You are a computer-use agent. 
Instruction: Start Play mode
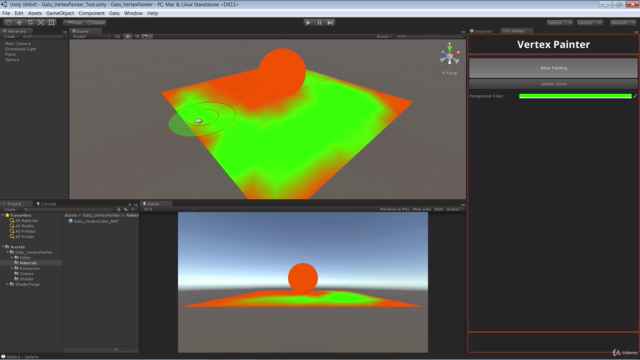click(308, 22)
